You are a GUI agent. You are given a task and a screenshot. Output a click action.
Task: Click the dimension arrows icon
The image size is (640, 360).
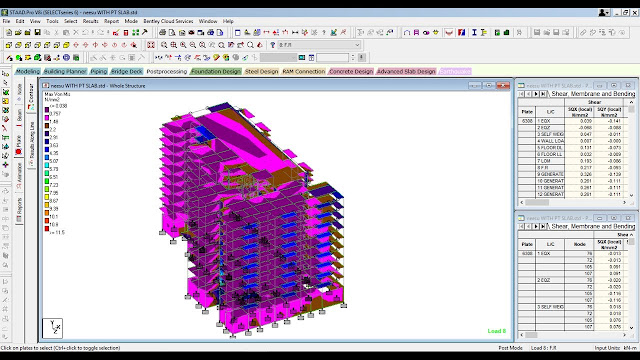pyautogui.click(x=295, y=32)
